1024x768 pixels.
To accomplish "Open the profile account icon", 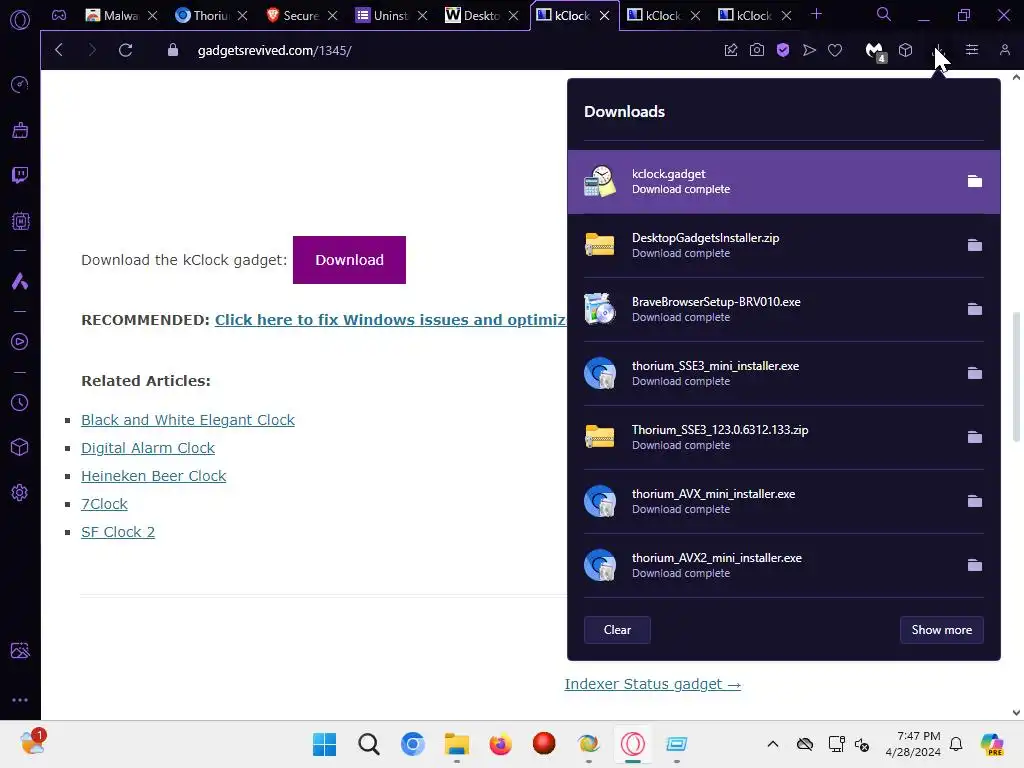I will coord(1005,50).
